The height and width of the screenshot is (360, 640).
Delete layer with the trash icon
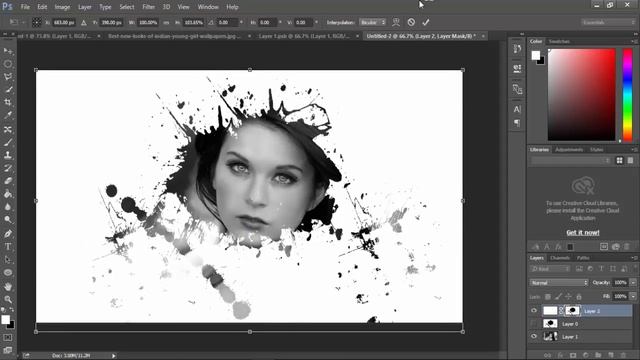pos(623,356)
